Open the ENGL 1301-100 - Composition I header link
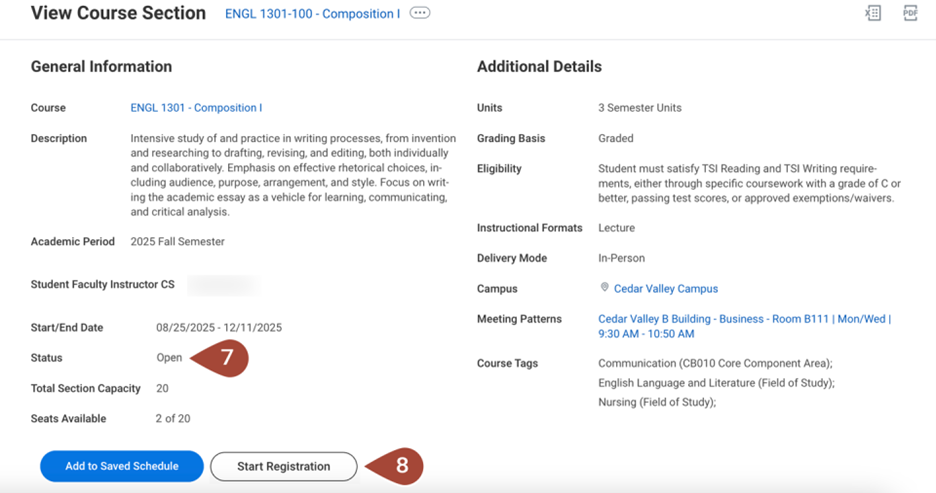936x493 pixels. click(312, 14)
